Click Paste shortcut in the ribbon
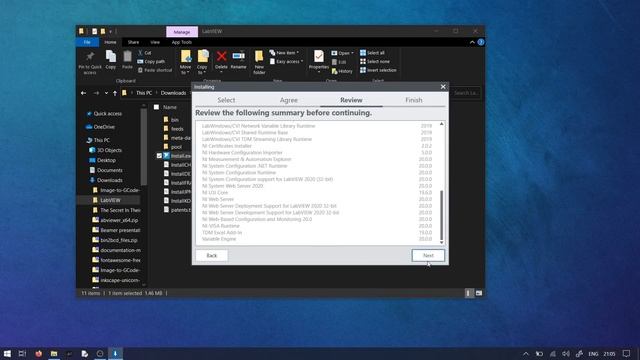 coord(155,70)
